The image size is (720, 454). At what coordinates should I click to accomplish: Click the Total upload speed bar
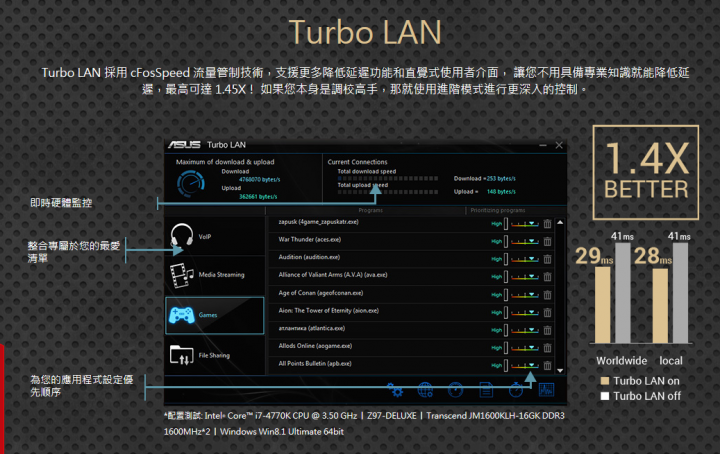pos(388,192)
